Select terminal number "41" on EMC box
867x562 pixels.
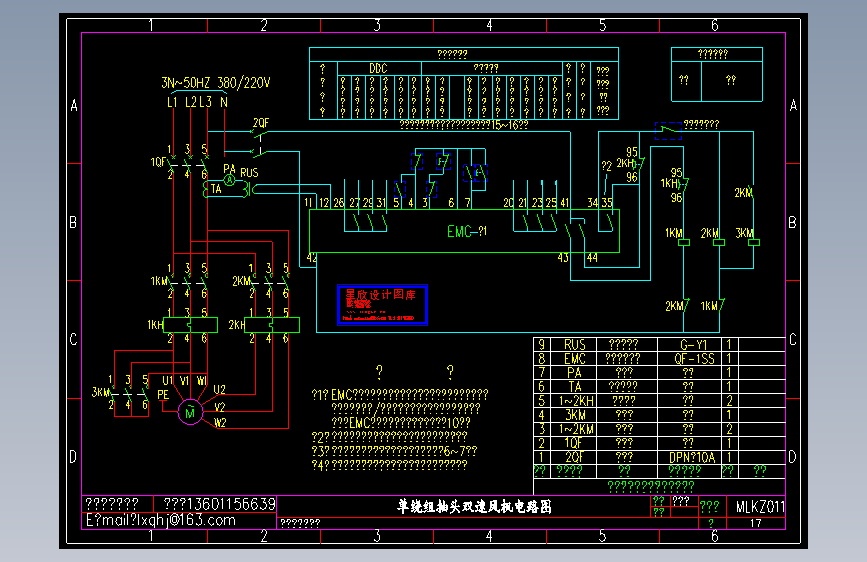(x=565, y=203)
